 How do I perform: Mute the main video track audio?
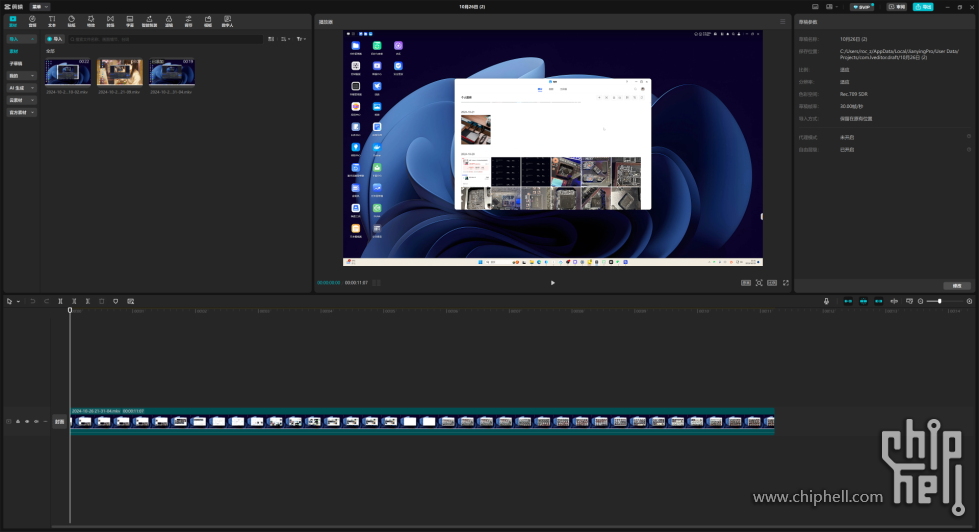[36, 421]
